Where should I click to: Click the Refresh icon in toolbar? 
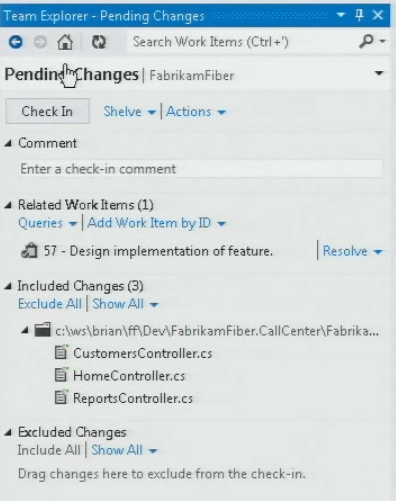tap(99, 42)
